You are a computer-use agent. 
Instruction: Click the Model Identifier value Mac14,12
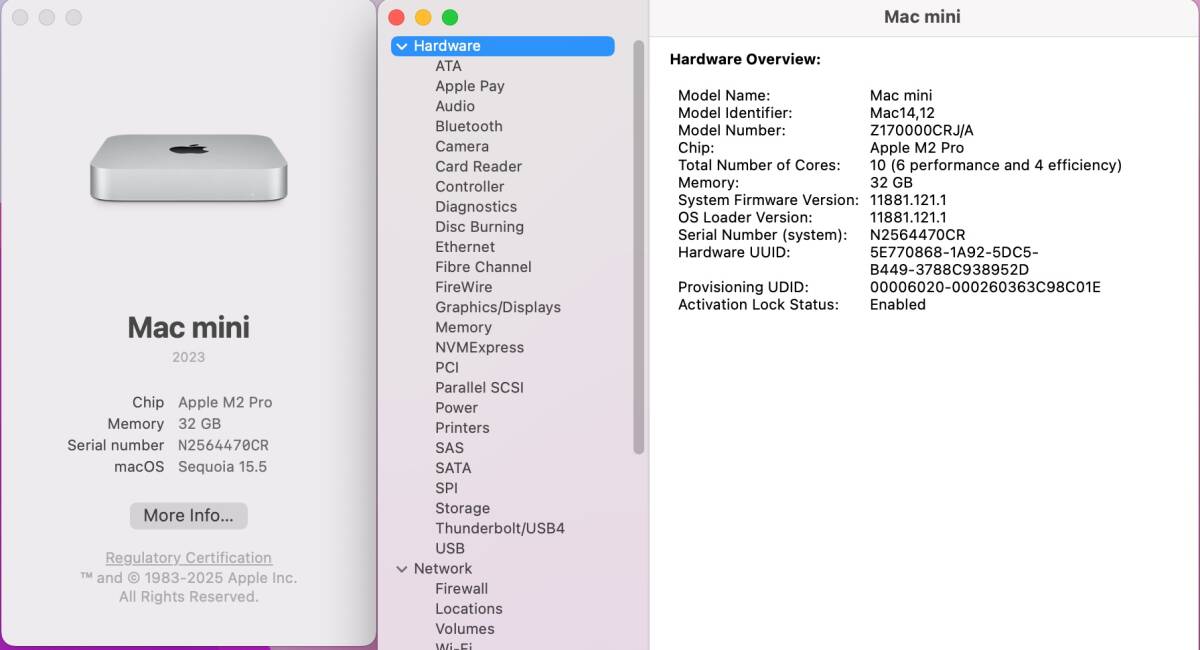pos(902,113)
